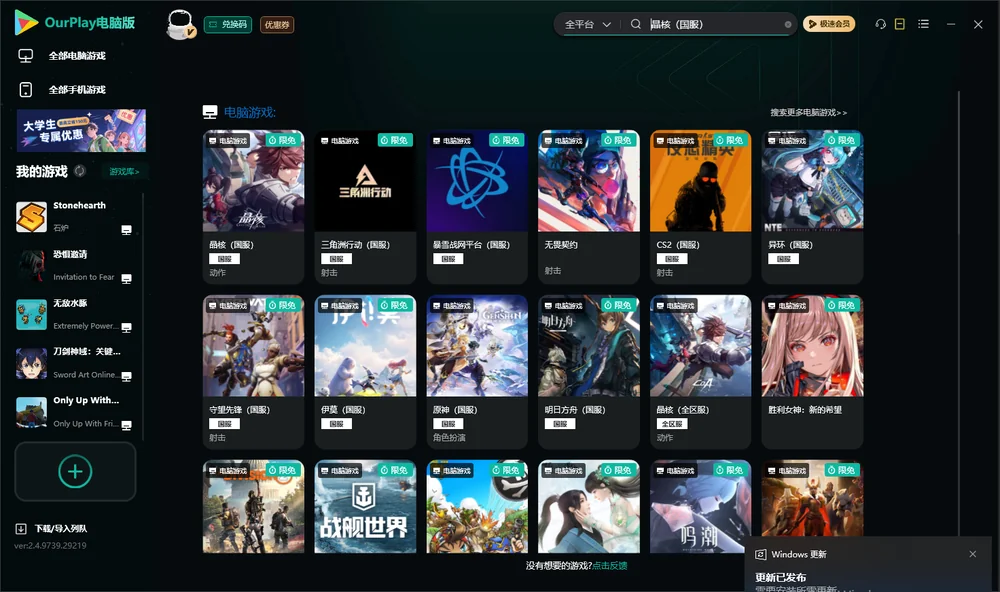The image size is (1000, 592).
Task: Open 刀剑神域 Sword Art Online entry
Action: (75, 364)
